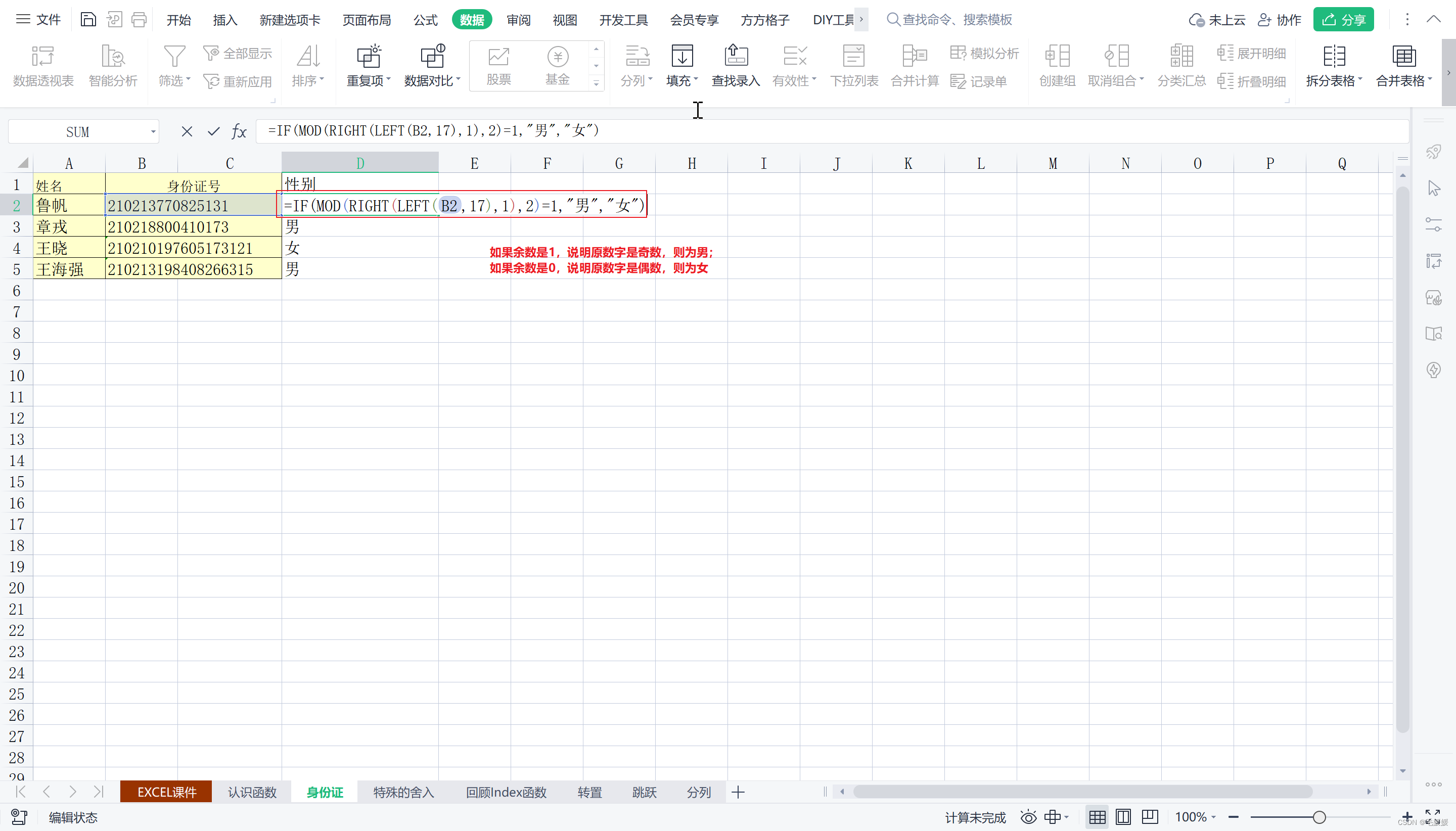The width and height of the screenshot is (1456, 831).
Task: Click the 排序 sort icon
Action: (x=308, y=57)
